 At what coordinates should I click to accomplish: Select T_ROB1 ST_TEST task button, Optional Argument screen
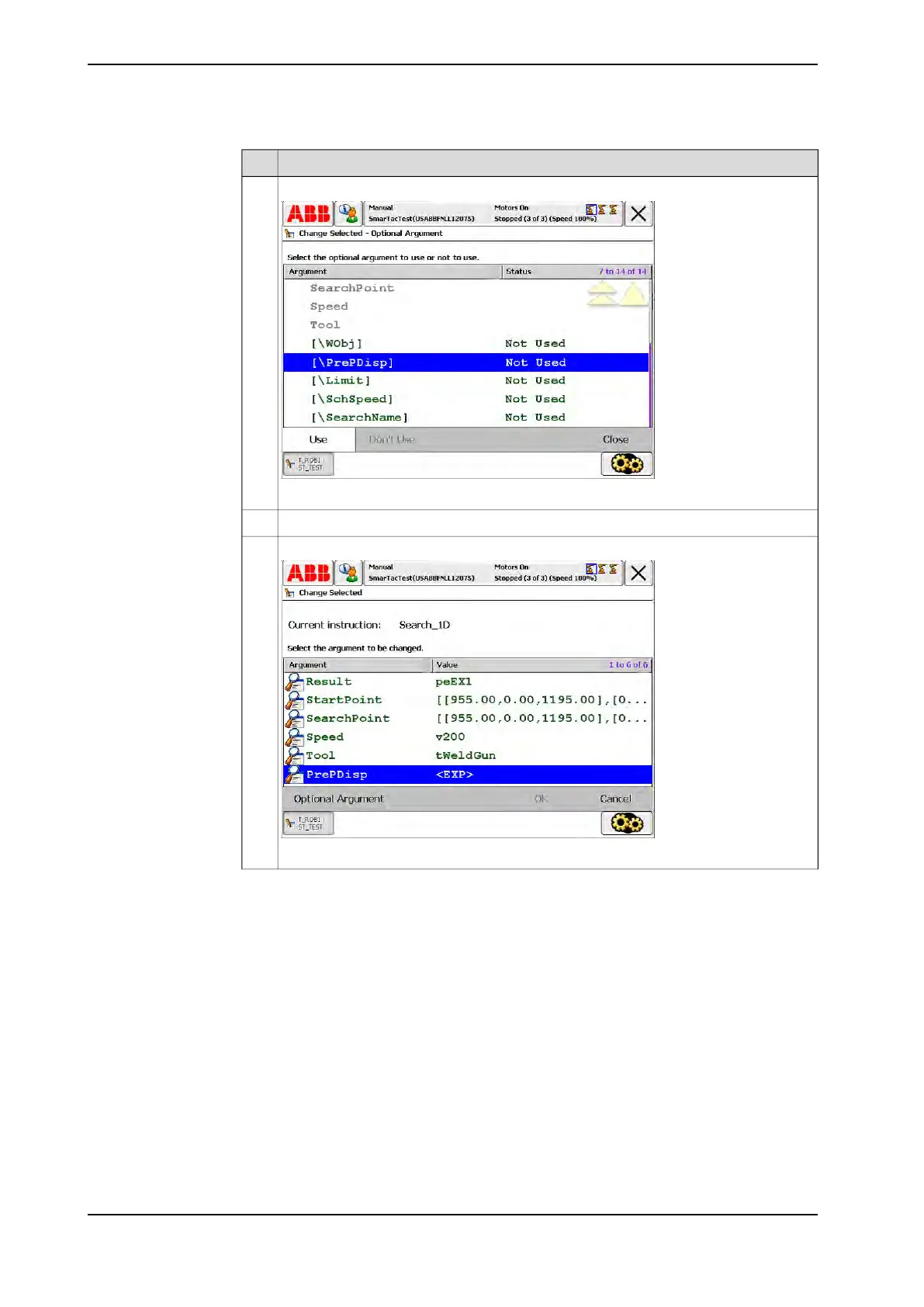[308, 464]
